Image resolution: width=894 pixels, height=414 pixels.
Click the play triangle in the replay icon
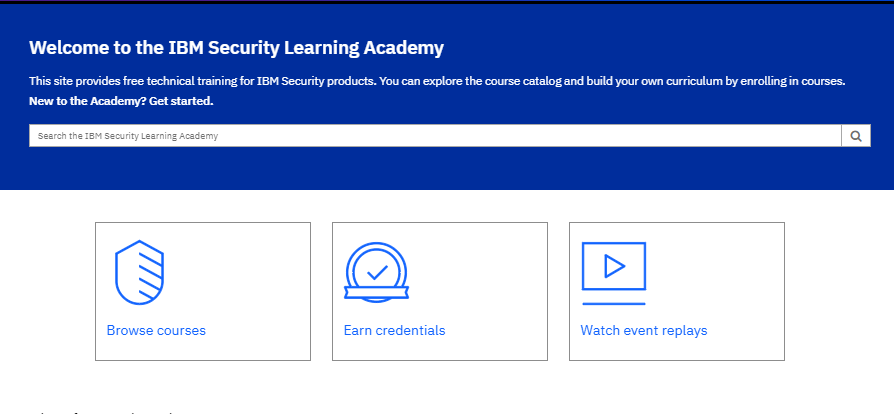614,266
